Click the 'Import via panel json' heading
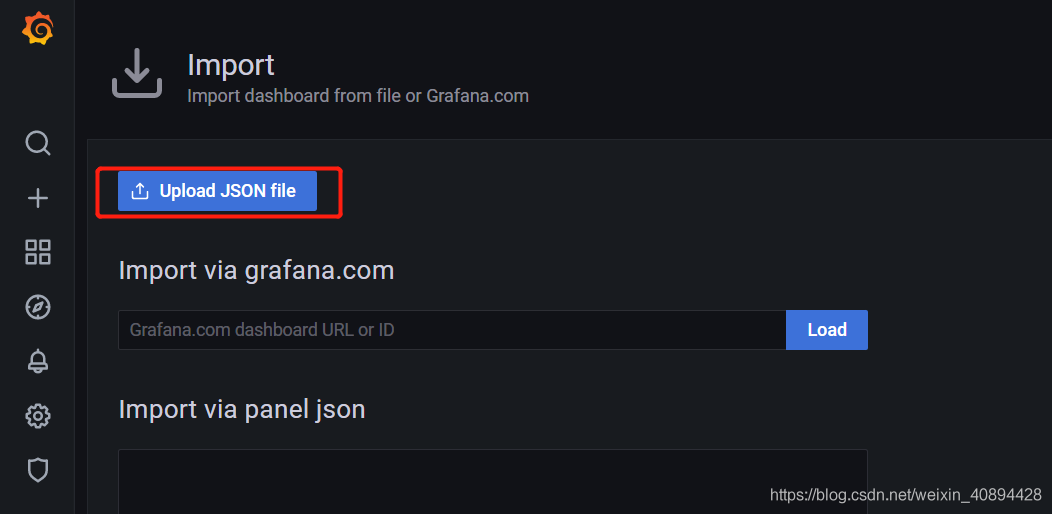Screen dimensions: 1052x514 [x=242, y=409]
